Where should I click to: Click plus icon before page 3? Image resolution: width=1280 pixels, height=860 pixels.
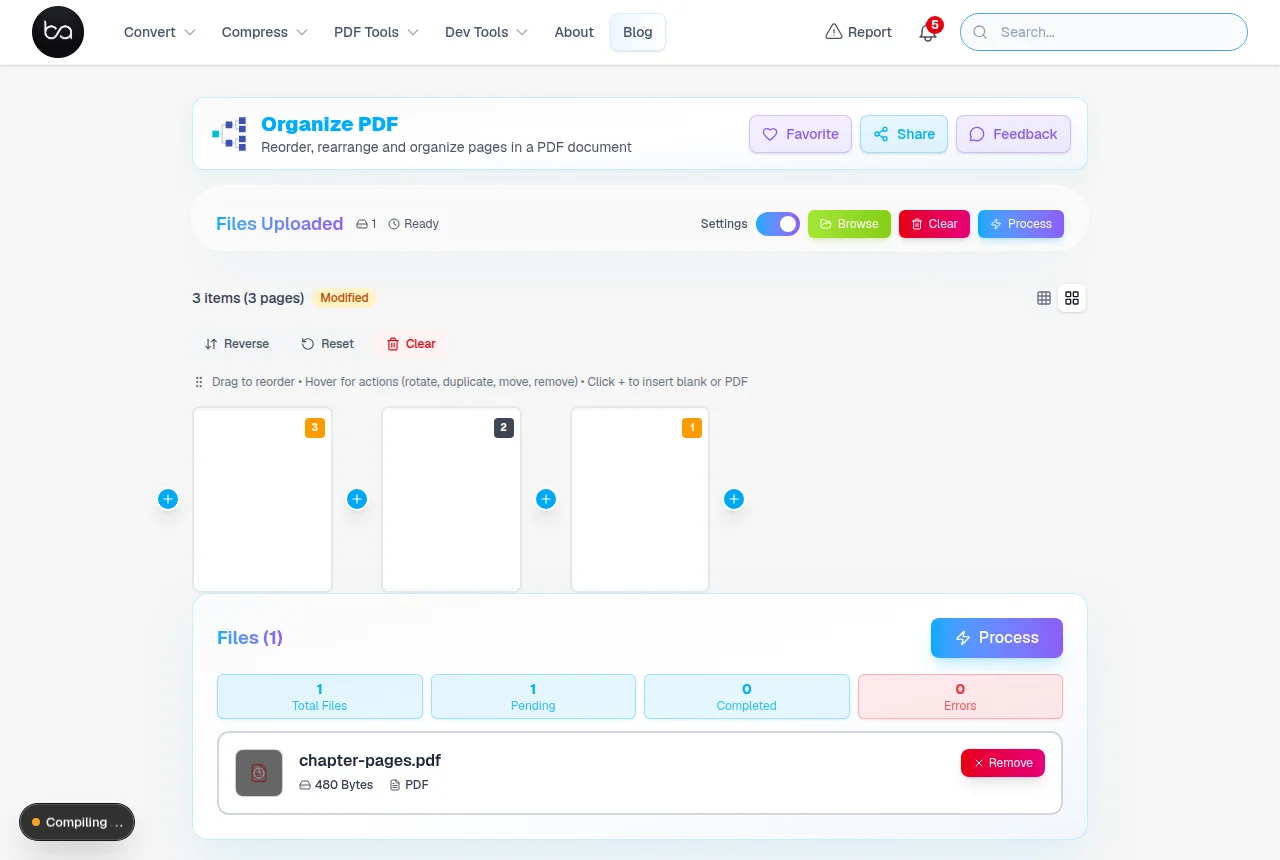168,499
